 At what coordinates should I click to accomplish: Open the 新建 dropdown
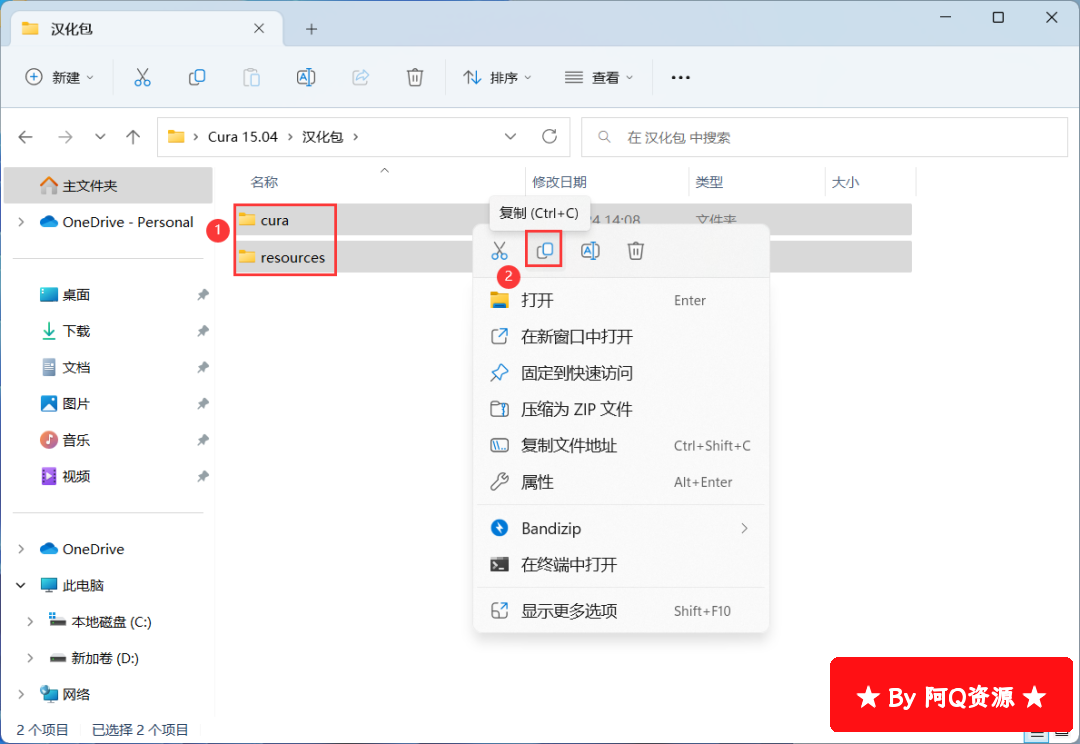[x=59, y=77]
